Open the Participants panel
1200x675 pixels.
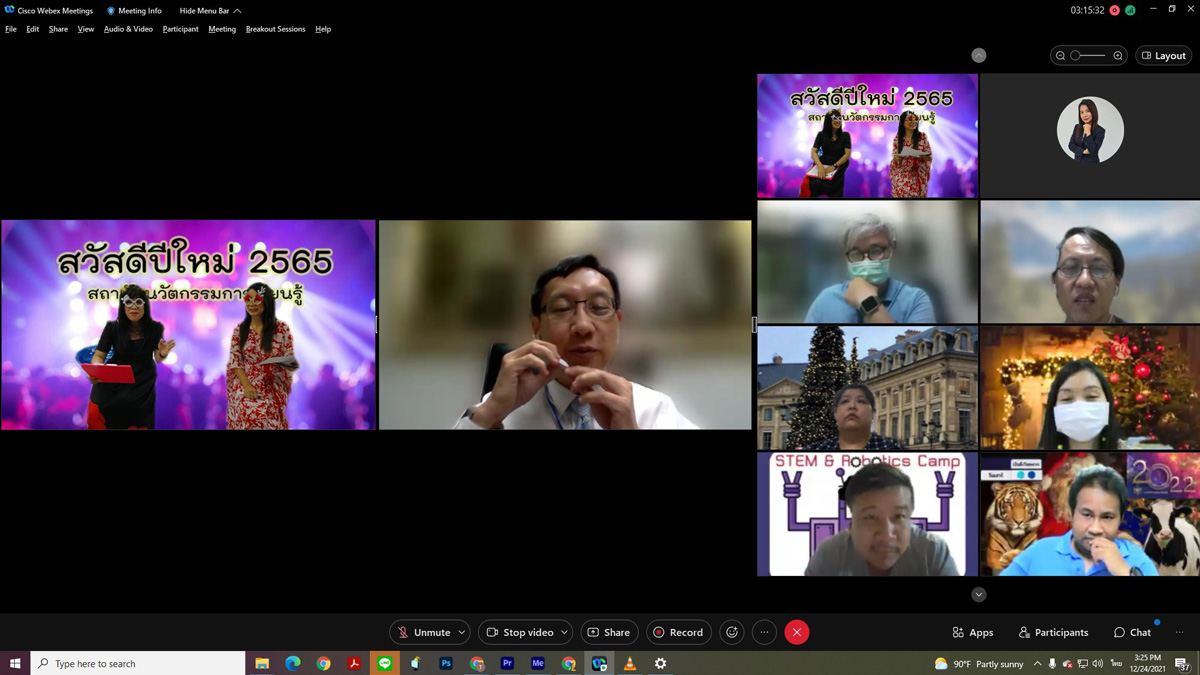point(1053,632)
